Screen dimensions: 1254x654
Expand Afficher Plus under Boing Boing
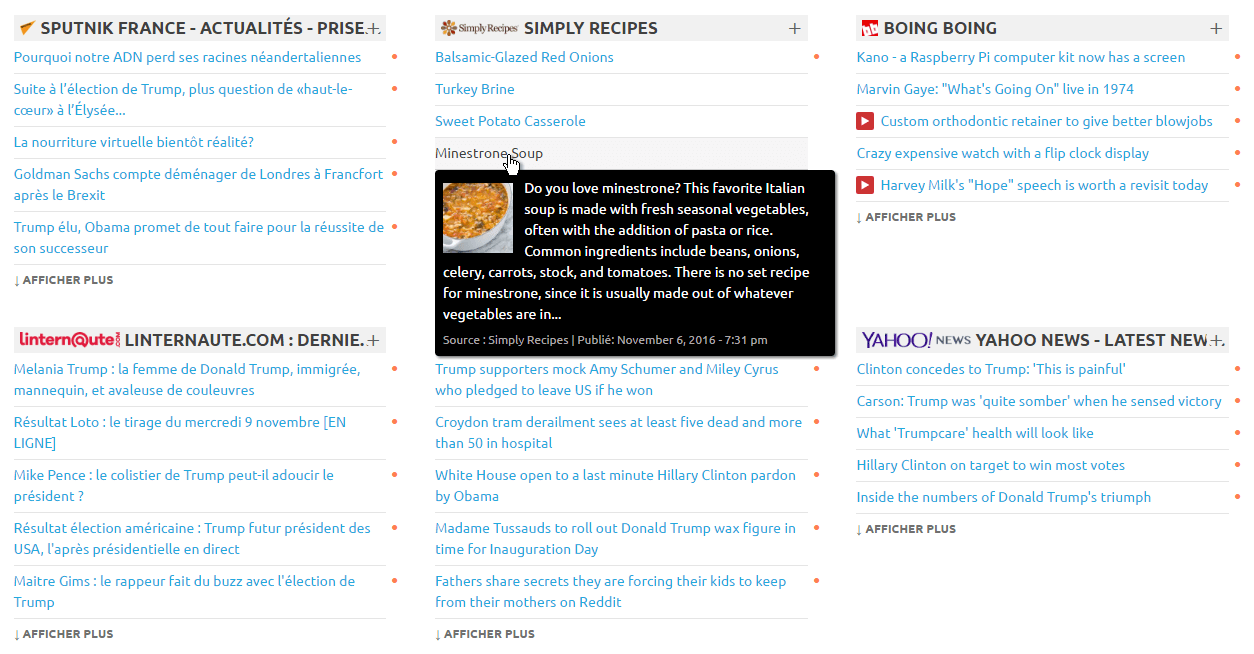(x=906, y=217)
